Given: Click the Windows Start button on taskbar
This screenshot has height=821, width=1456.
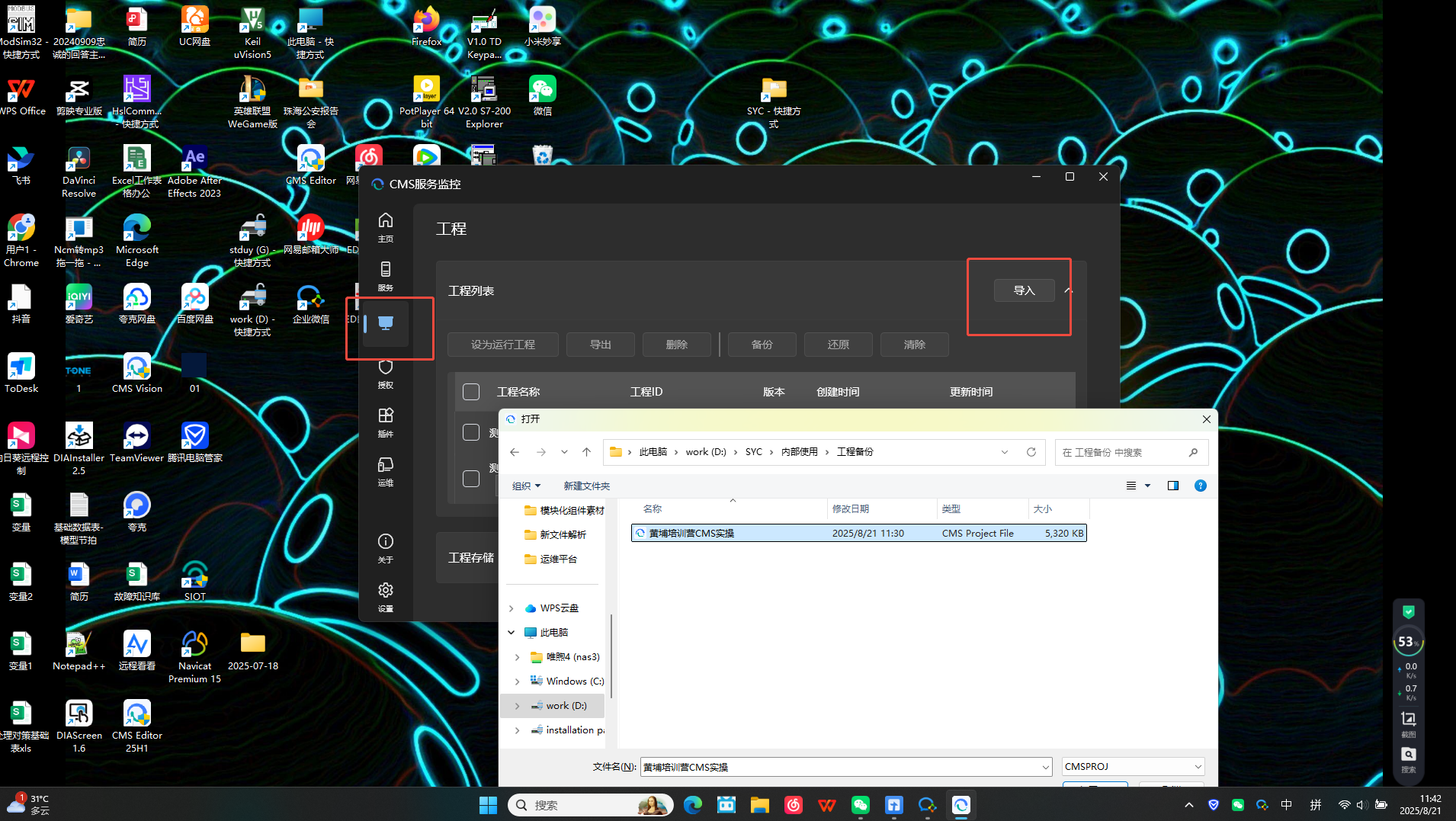Looking at the screenshot, I should (488, 805).
